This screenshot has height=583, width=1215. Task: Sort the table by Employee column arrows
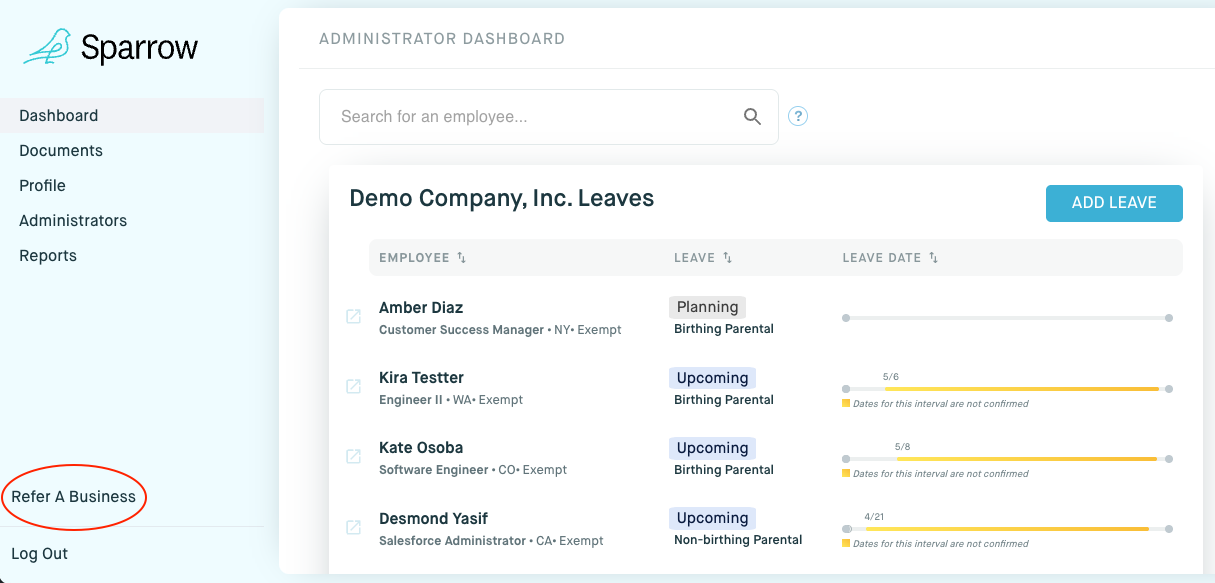461,258
